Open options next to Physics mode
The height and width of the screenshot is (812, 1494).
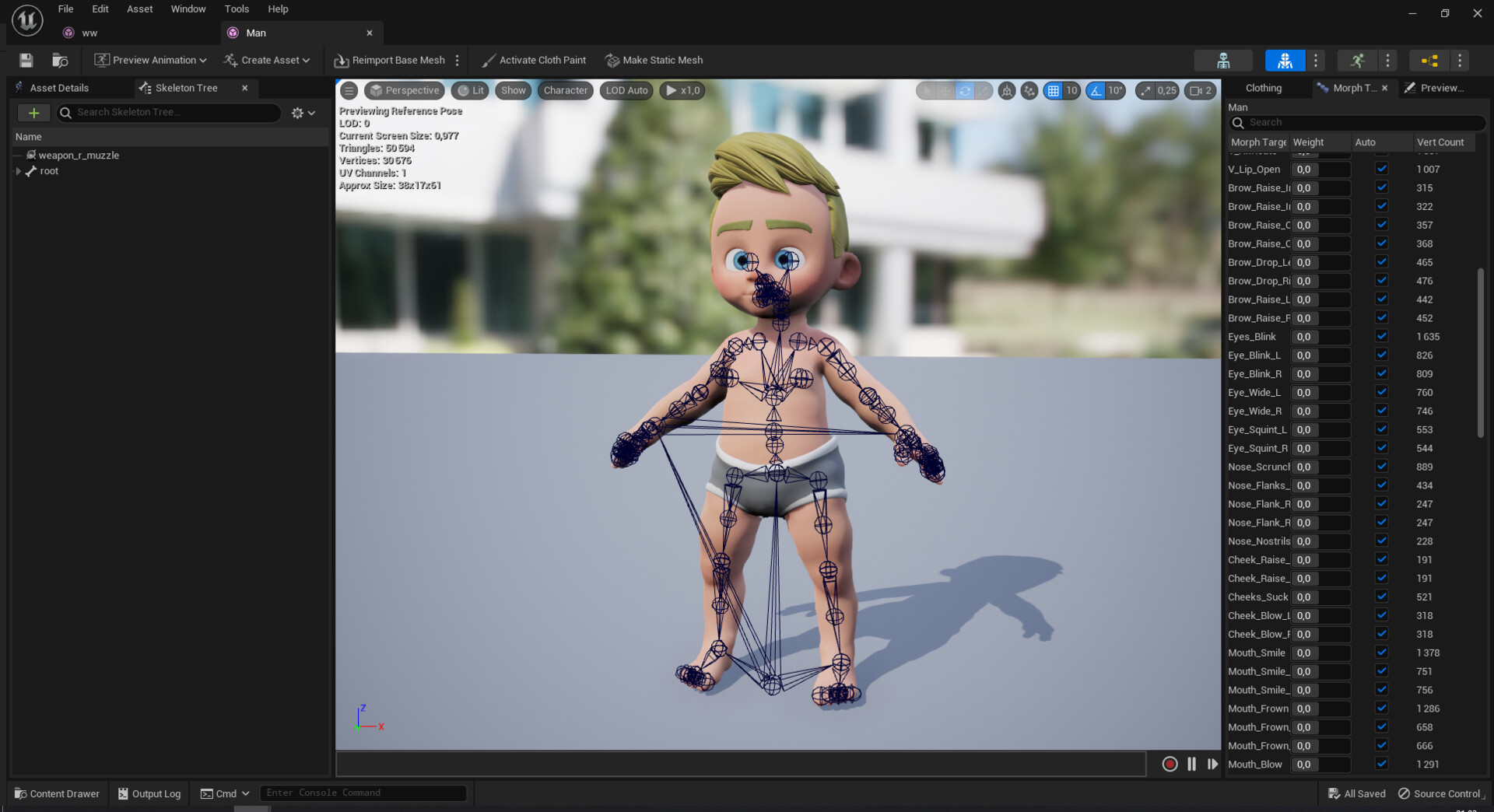(x=1460, y=60)
